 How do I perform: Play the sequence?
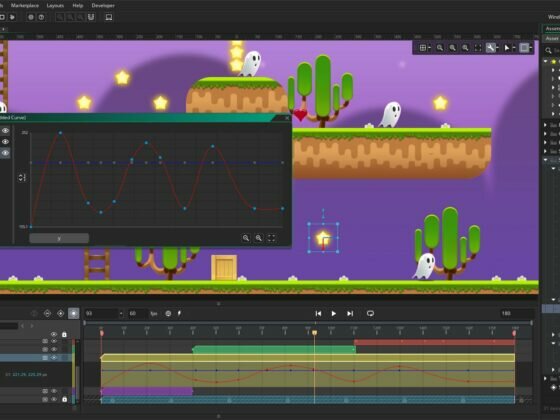334,314
